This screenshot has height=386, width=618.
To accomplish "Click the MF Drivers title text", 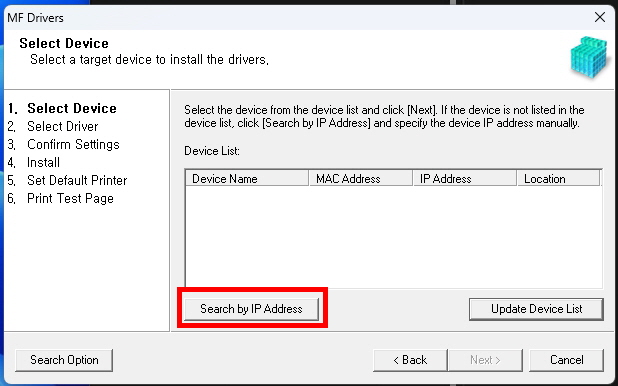I will [35, 18].
